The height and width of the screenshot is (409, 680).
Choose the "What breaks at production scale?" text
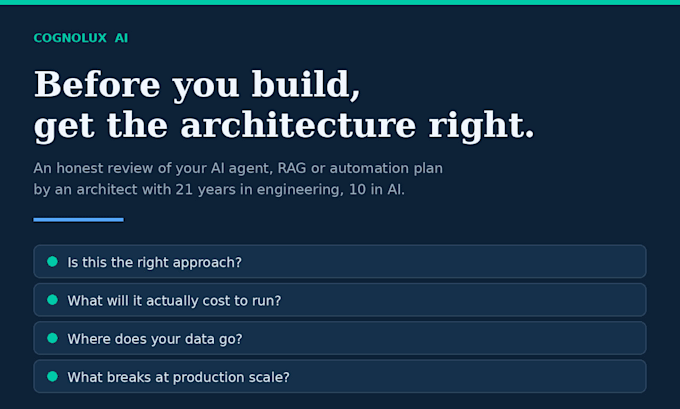pos(178,377)
